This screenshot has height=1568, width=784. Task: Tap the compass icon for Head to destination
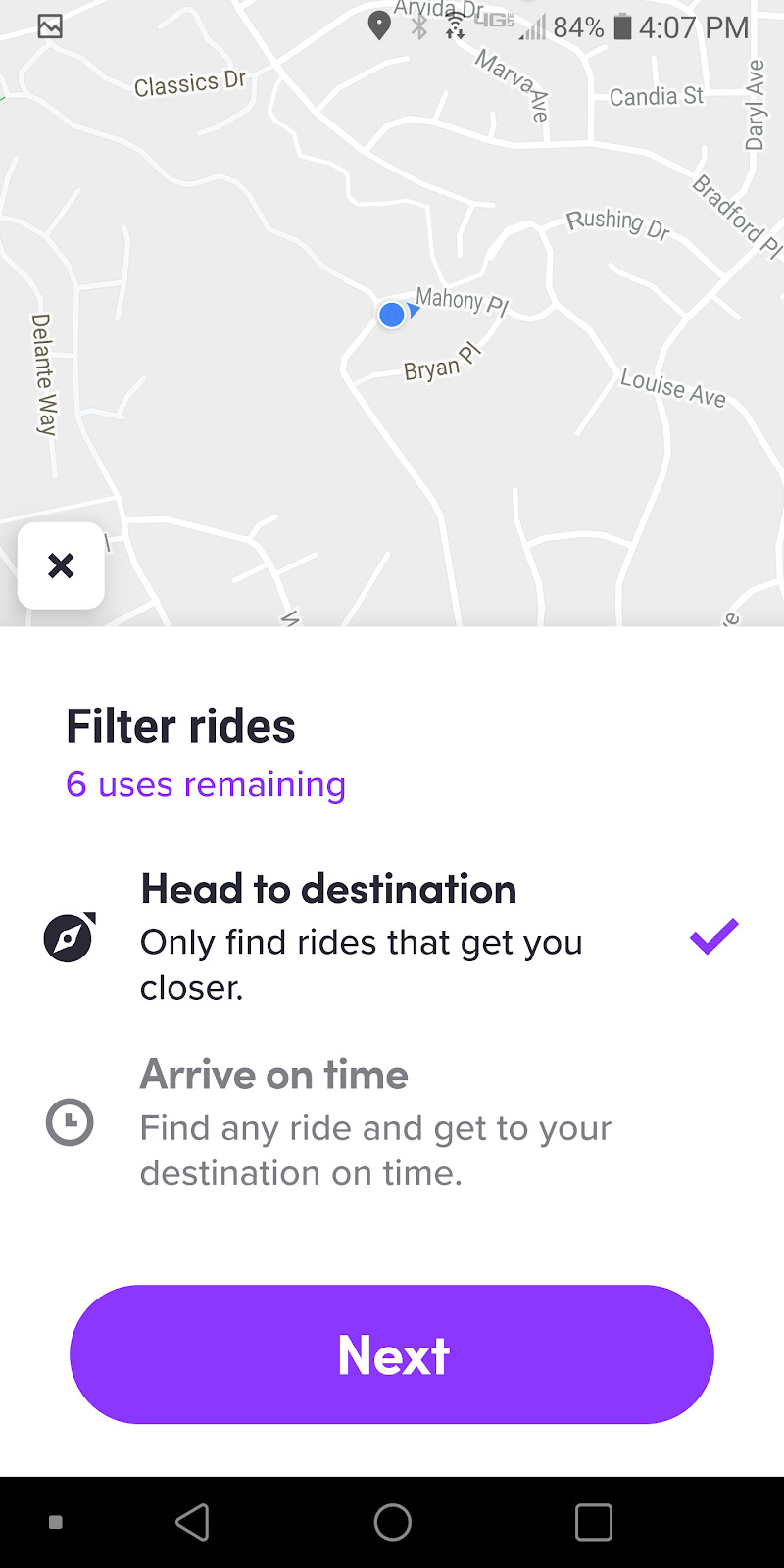coord(70,937)
